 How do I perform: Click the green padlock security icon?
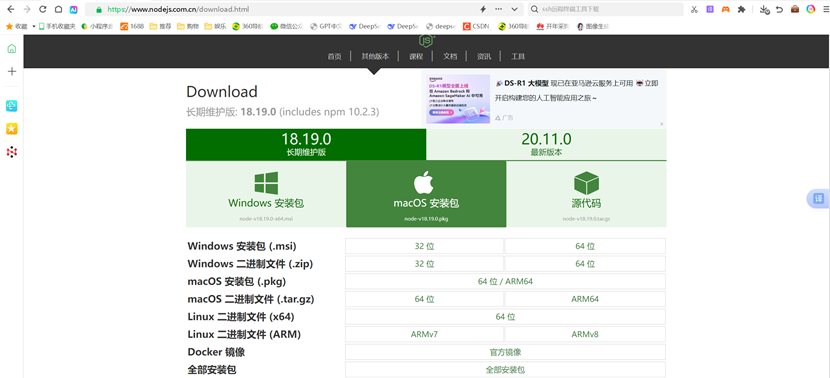(x=98, y=9)
